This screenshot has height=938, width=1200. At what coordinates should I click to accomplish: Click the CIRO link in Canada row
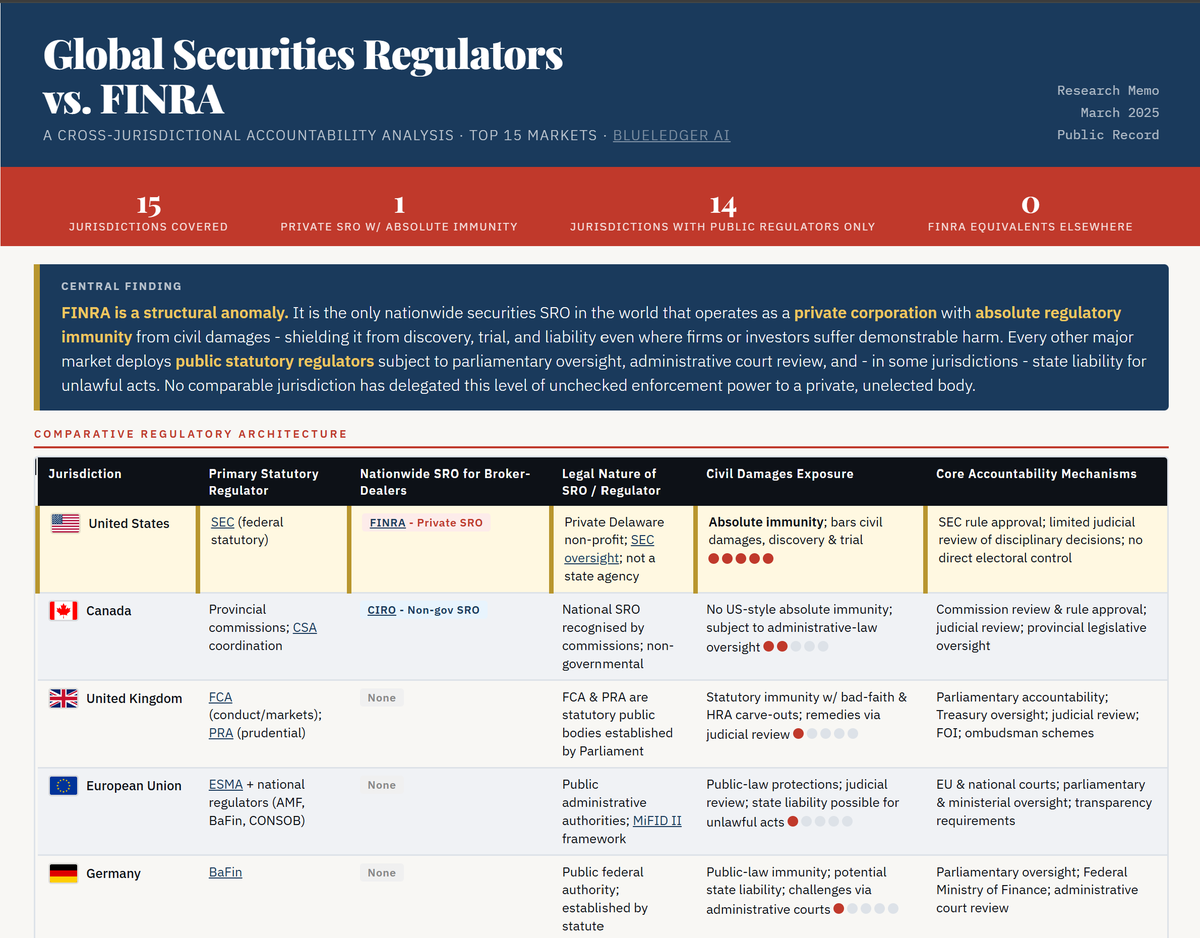[x=382, y=610]
